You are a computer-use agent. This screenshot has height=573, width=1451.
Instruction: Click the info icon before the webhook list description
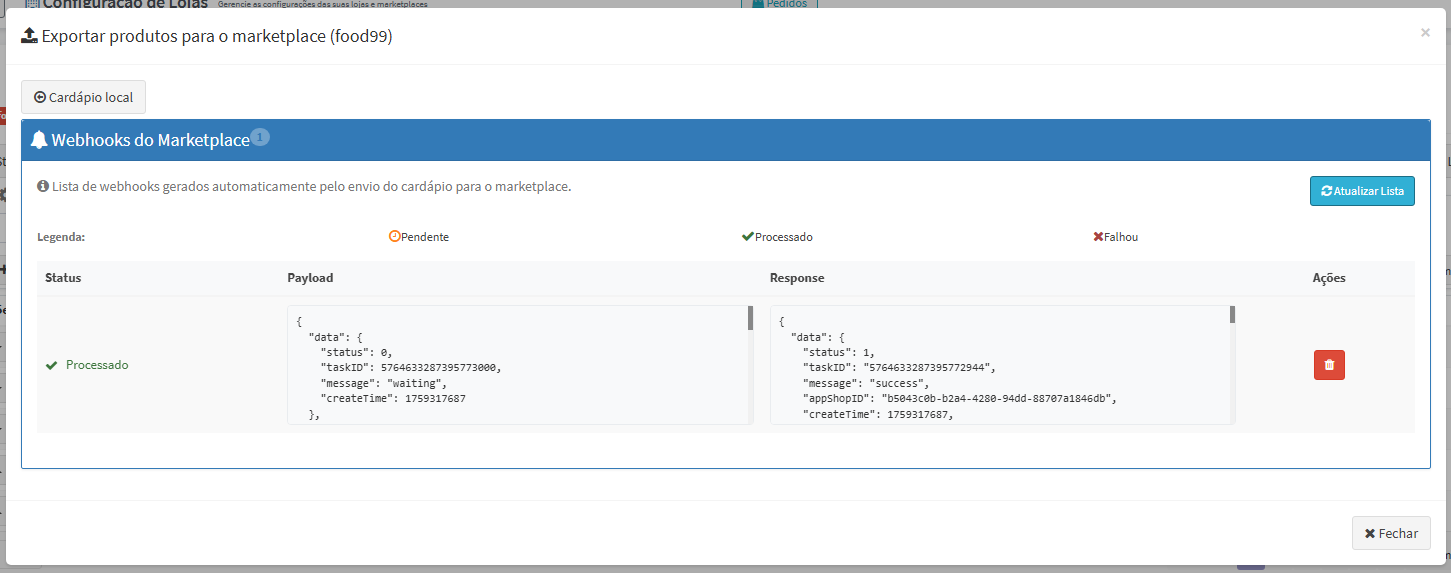[x=43, y=186]
